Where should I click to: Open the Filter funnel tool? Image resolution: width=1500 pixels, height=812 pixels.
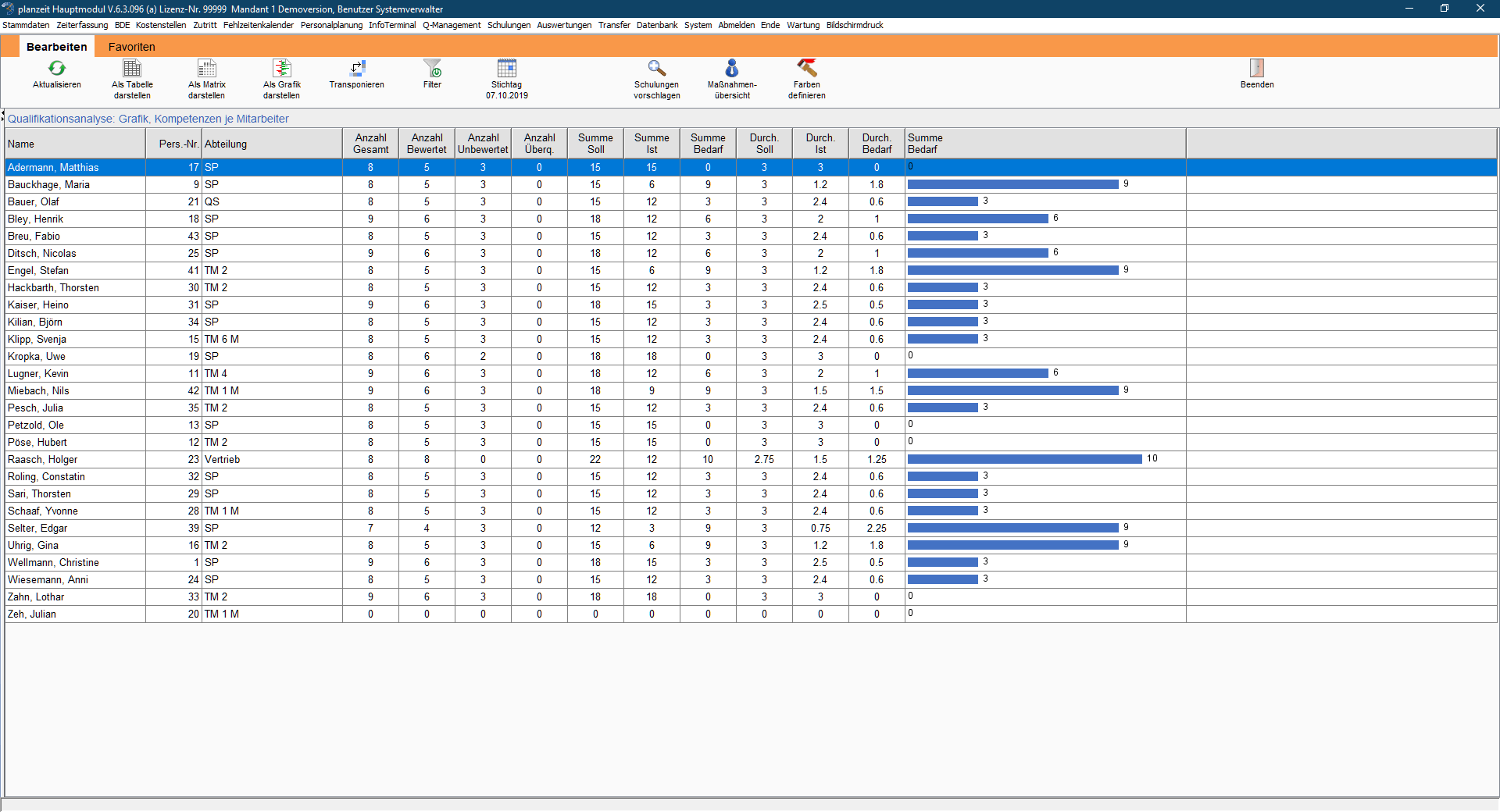tap(432, 69)
